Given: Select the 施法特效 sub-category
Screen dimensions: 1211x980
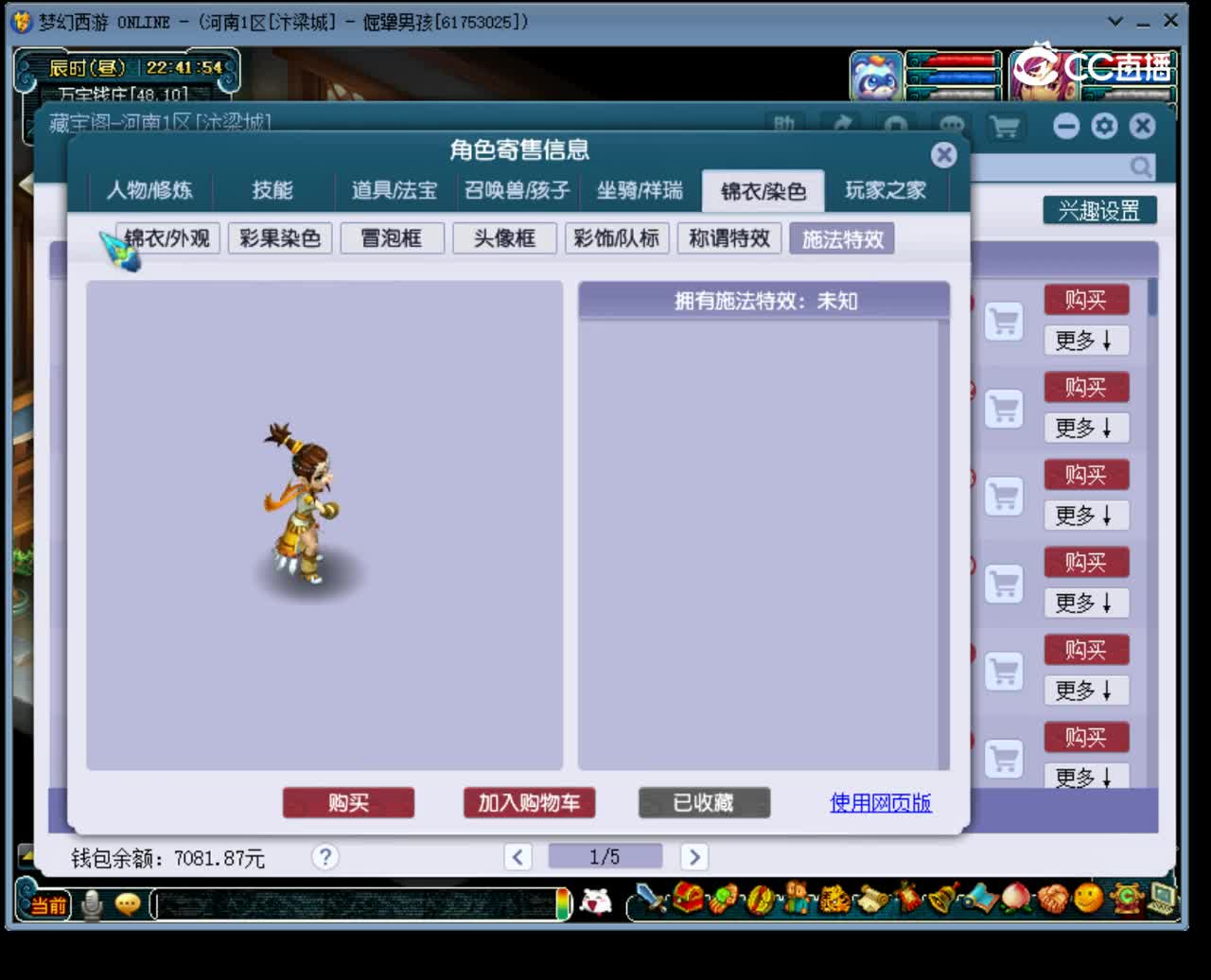Looking at the screenshot, I should point(842,238).
